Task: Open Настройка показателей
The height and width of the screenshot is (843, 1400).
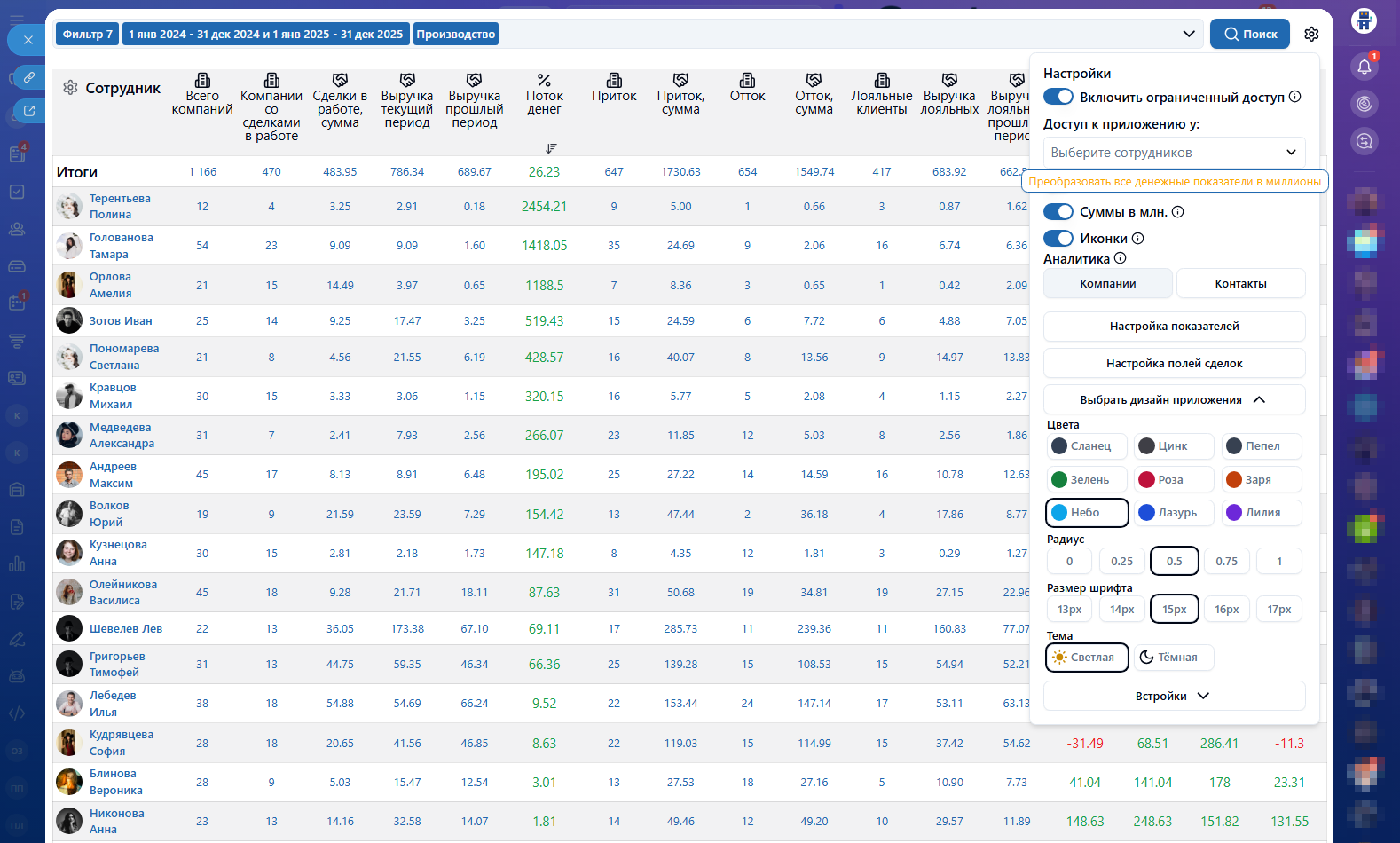Action: 1174,327
